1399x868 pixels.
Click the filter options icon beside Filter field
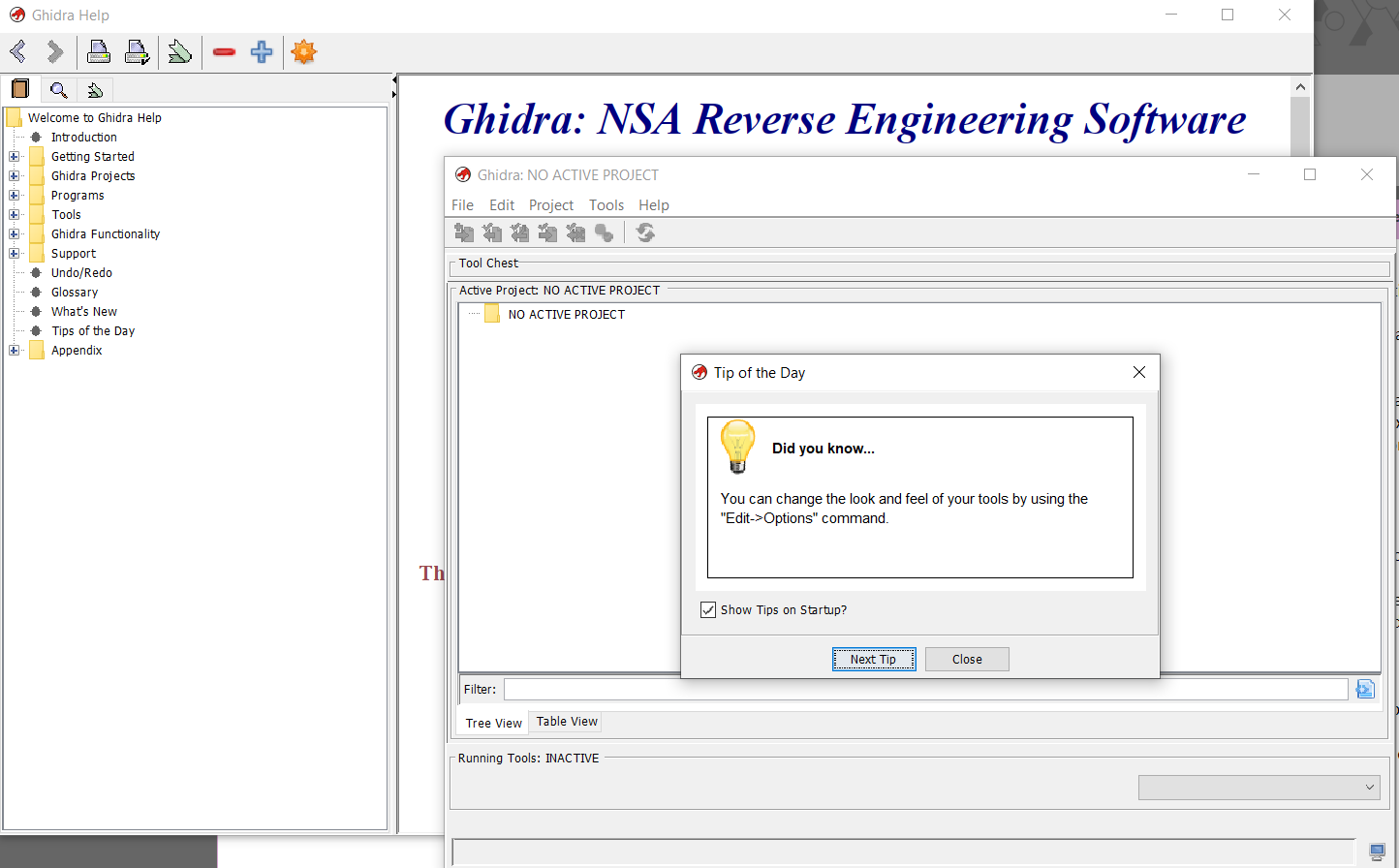1365,689
